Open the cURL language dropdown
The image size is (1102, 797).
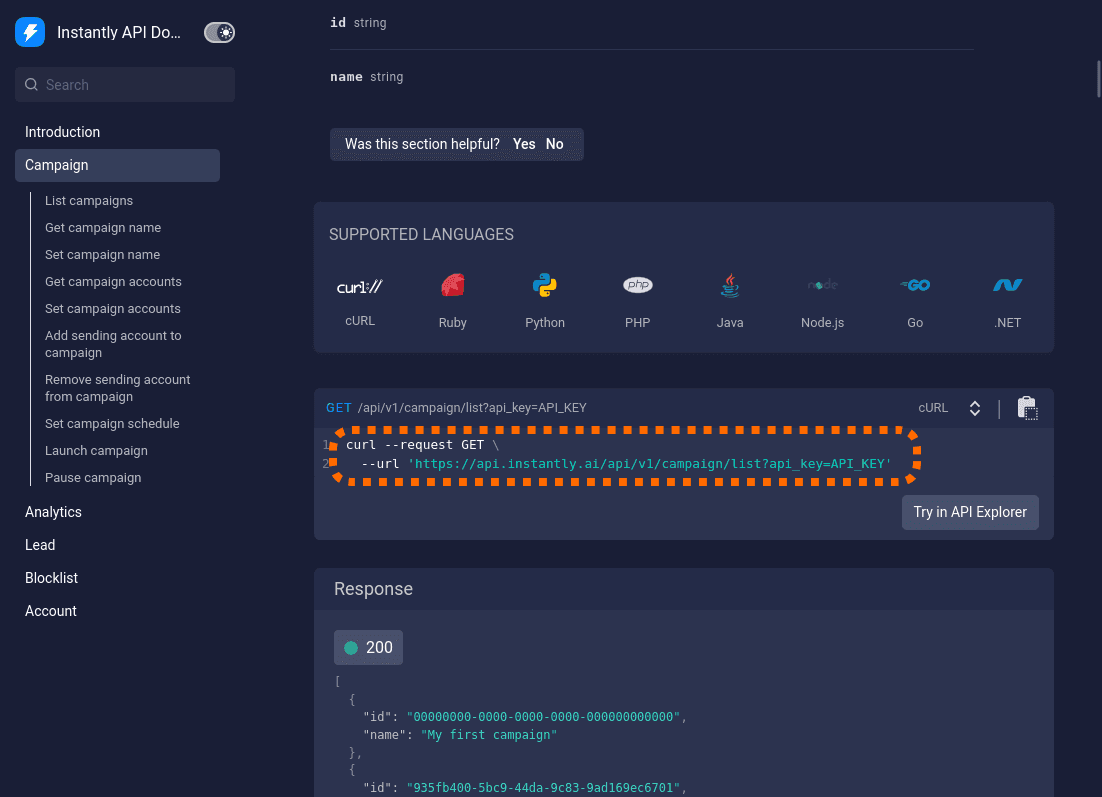pos(948,407)
